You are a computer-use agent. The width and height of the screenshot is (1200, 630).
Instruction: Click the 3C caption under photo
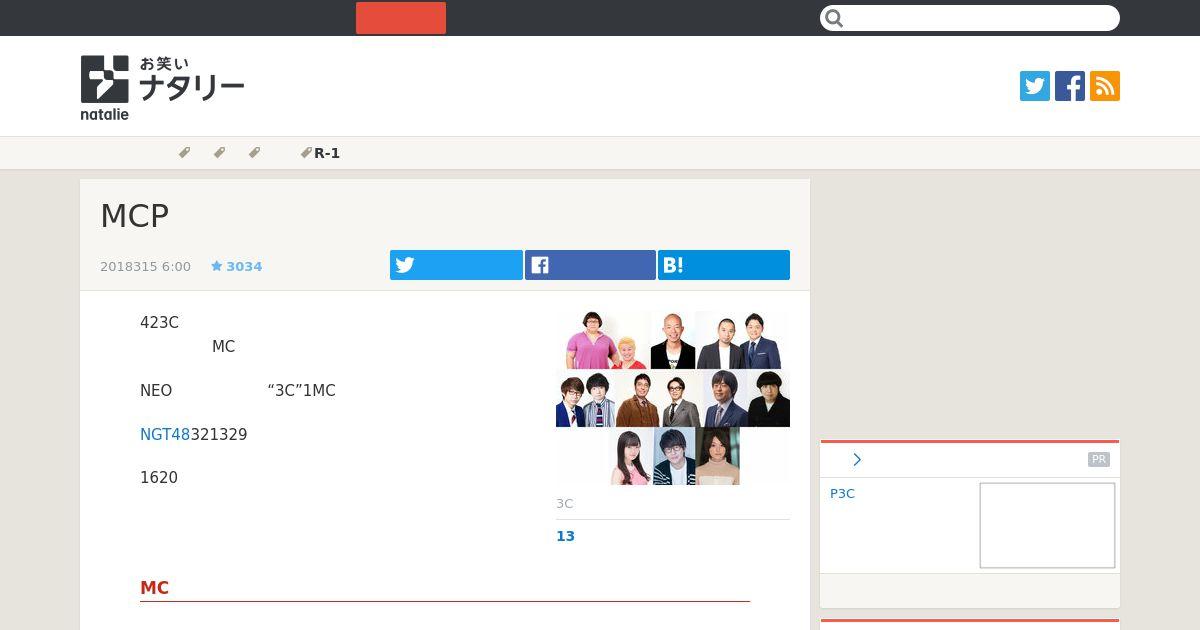(565, 503)
